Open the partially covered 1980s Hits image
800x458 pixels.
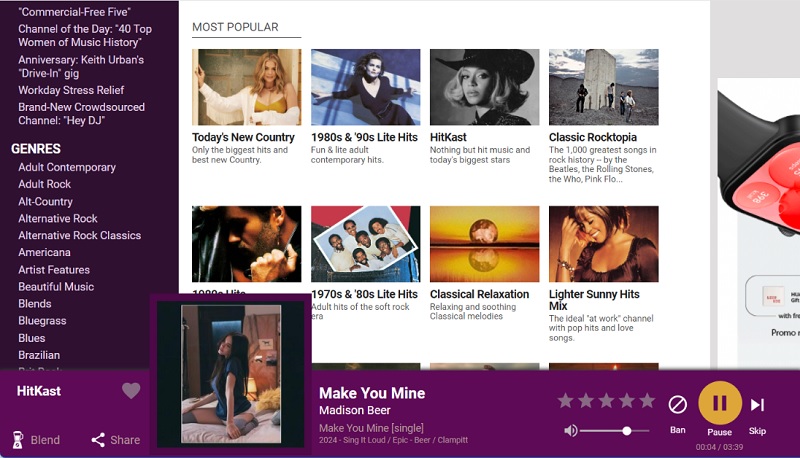click(246, 244)
